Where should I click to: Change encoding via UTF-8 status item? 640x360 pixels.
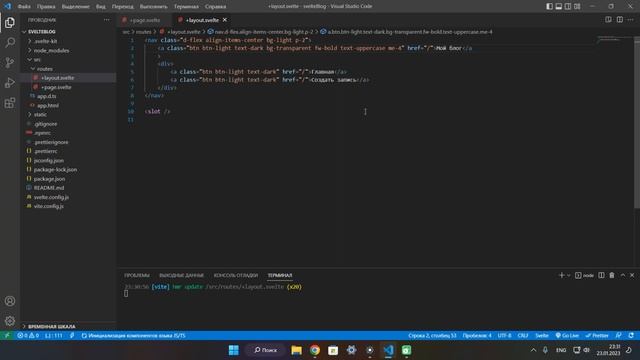[504, 336]
